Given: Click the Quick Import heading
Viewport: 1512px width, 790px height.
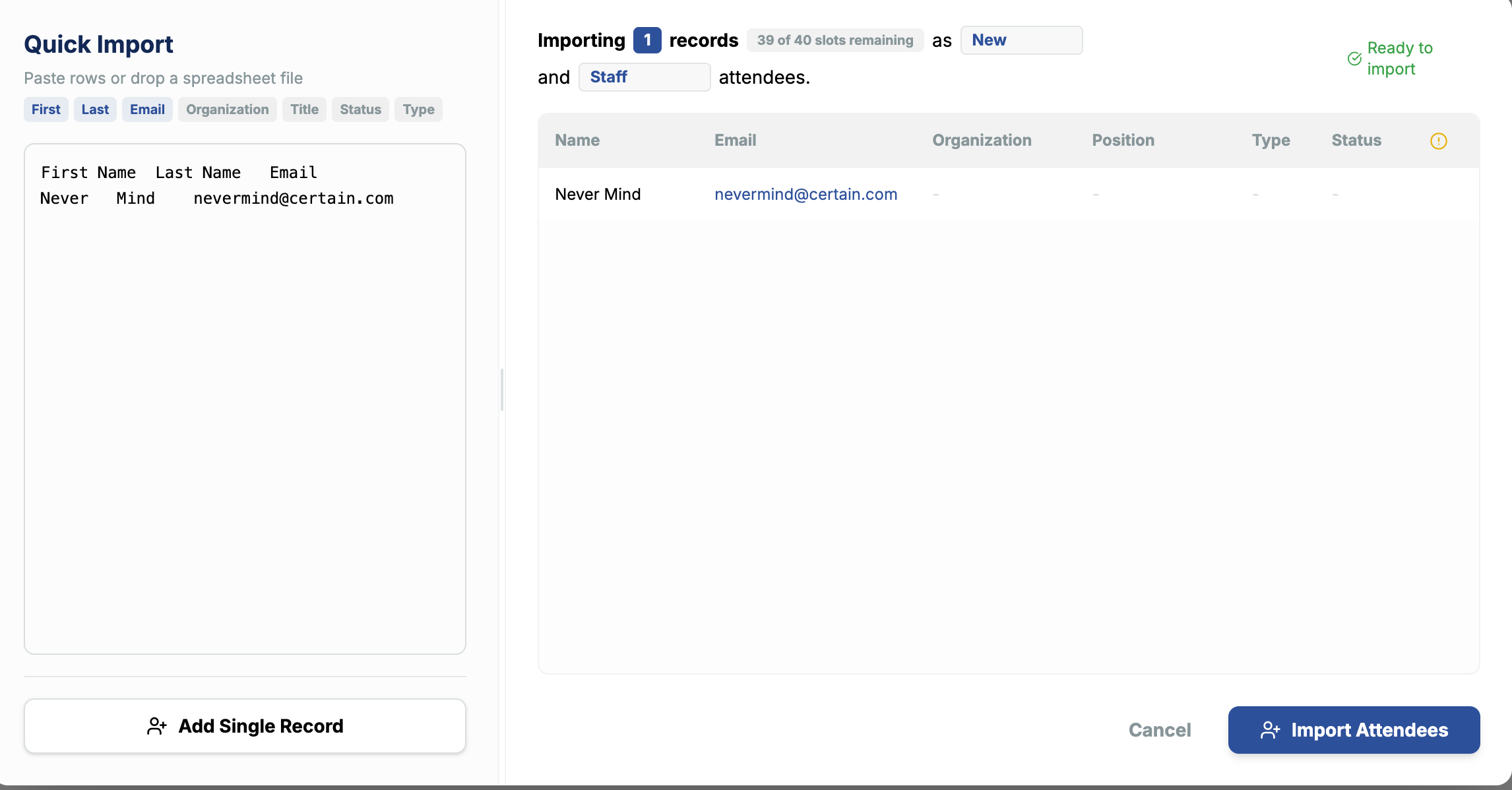Looking at the screenshot, I should (x=98, y=44).
